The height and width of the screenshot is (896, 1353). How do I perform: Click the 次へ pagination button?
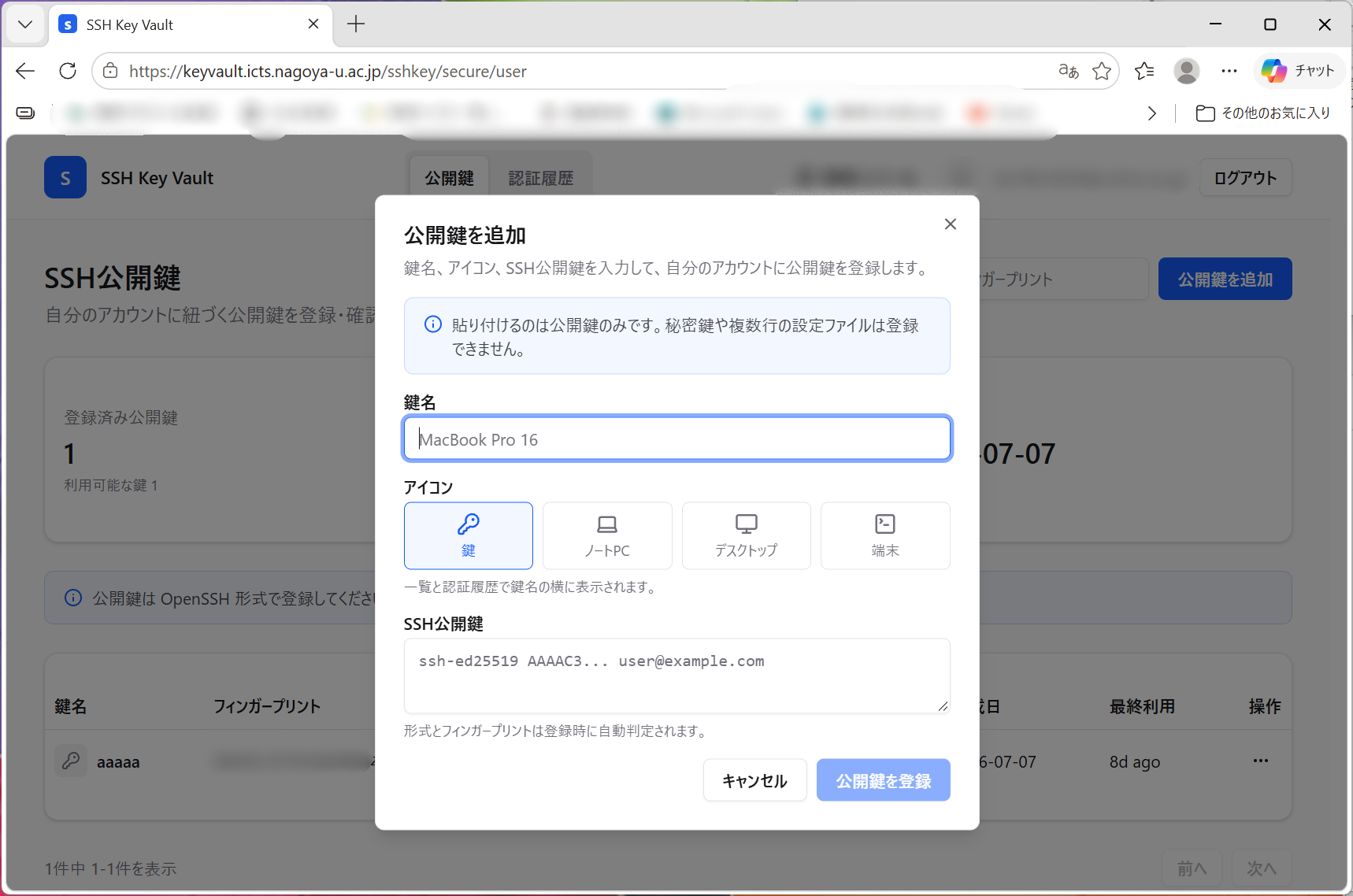pyautogui.click(x=1262, y=868)
